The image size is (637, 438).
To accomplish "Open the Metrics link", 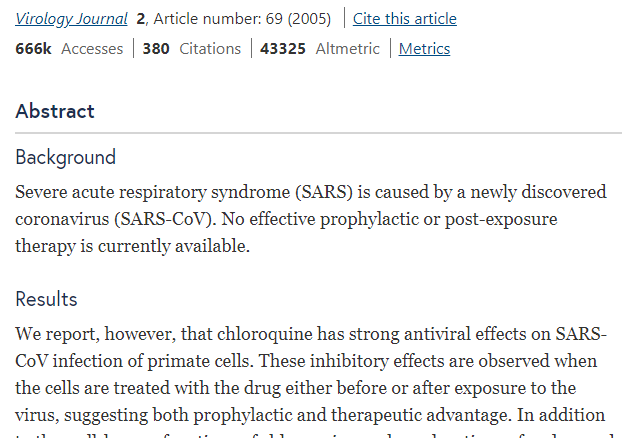I will tap(424, 49).
